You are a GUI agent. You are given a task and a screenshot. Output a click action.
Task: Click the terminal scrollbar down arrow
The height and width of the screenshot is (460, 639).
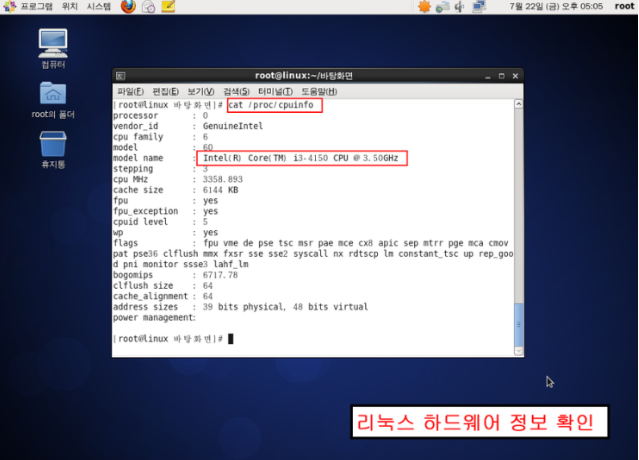(x=518, y=350)
